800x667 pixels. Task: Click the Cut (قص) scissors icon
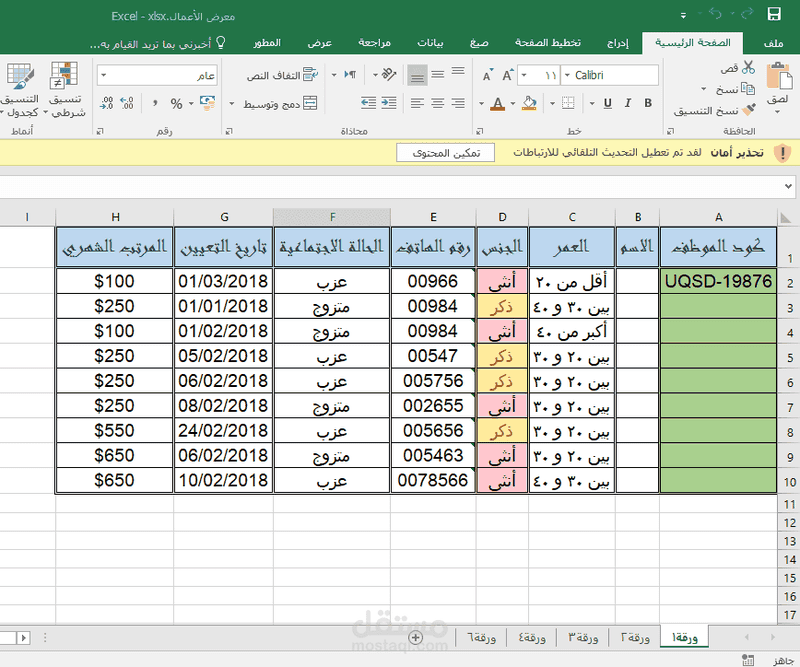click(x=748, y=67)
